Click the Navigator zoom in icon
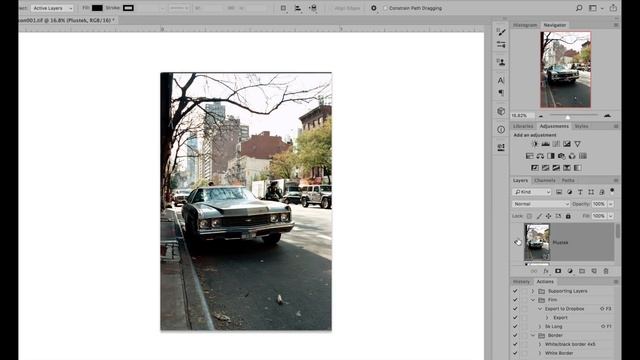Screen dimensions: 640x360 [x=607, y=116]
